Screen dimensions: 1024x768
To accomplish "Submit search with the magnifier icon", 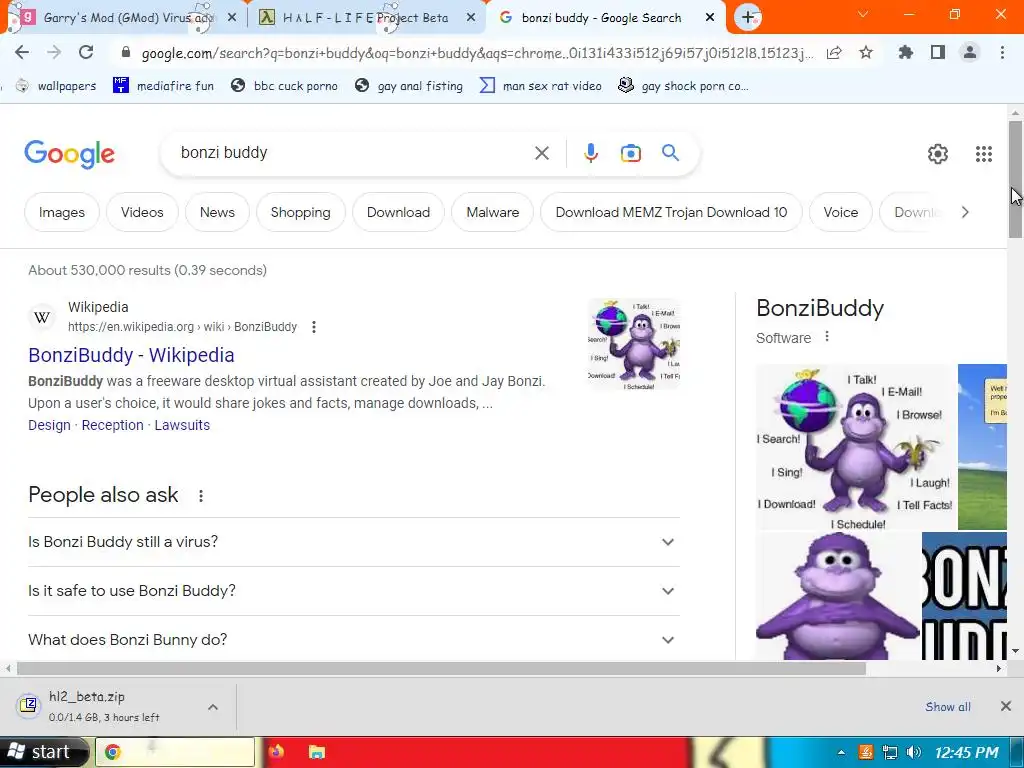I will 671,153.
